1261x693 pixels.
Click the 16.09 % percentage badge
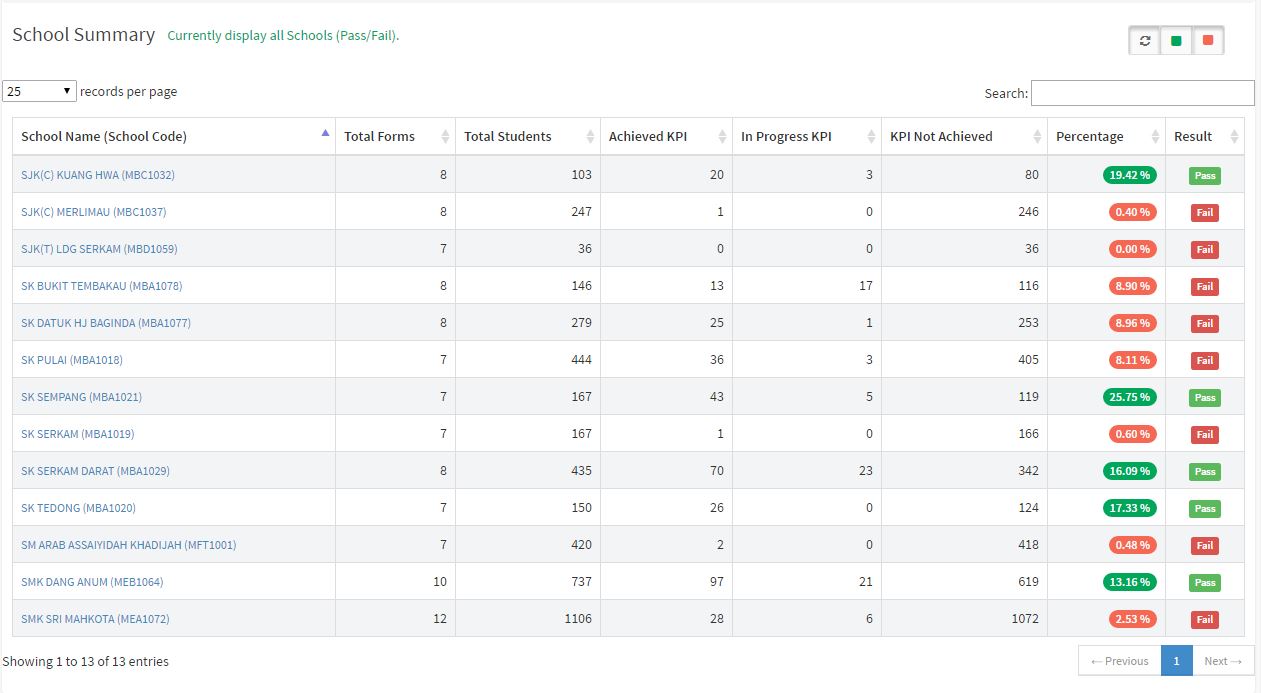click(1130, 471)
